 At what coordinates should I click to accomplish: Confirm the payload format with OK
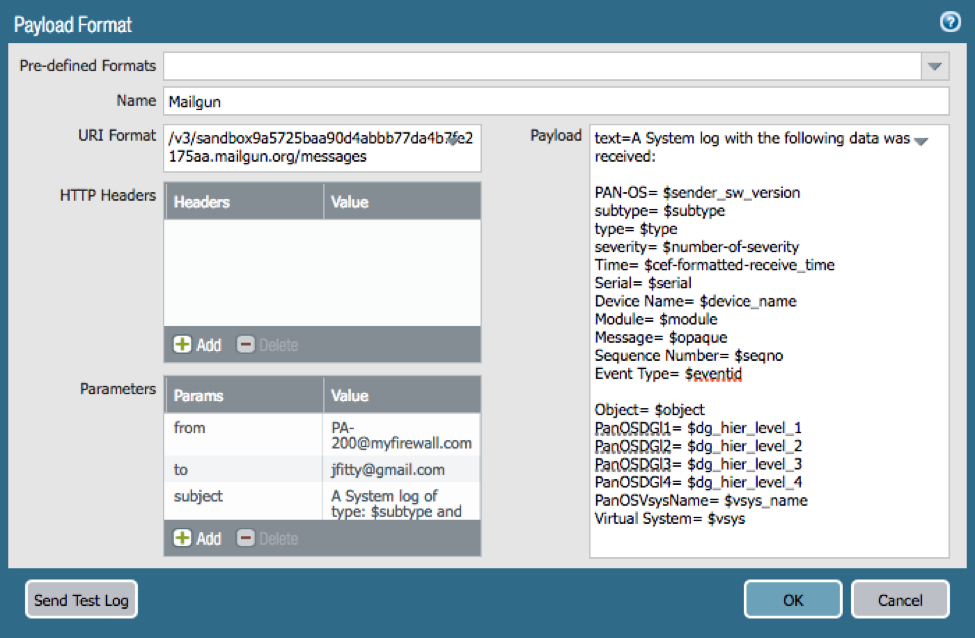792,600
